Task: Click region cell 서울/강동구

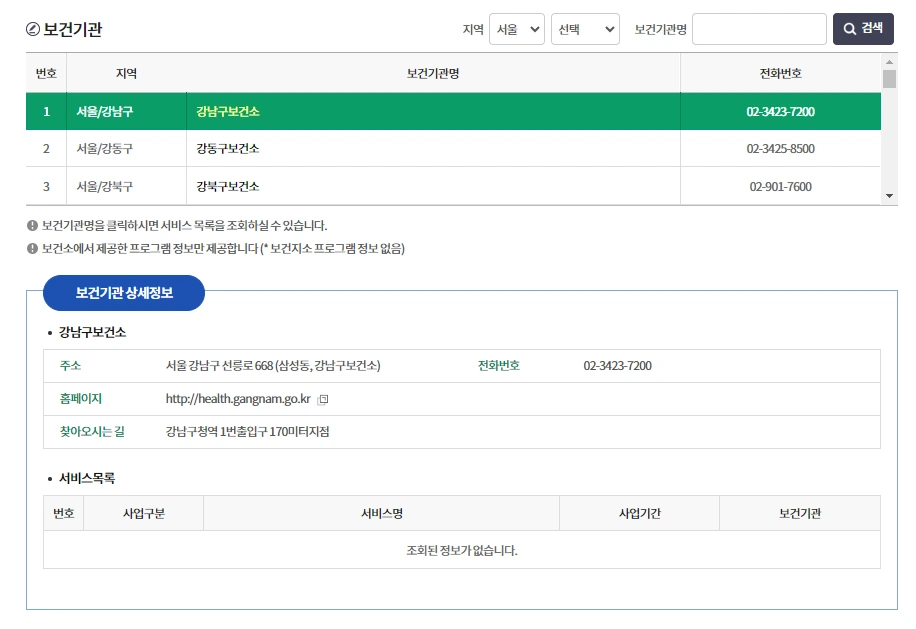Action: pos(105,148)
